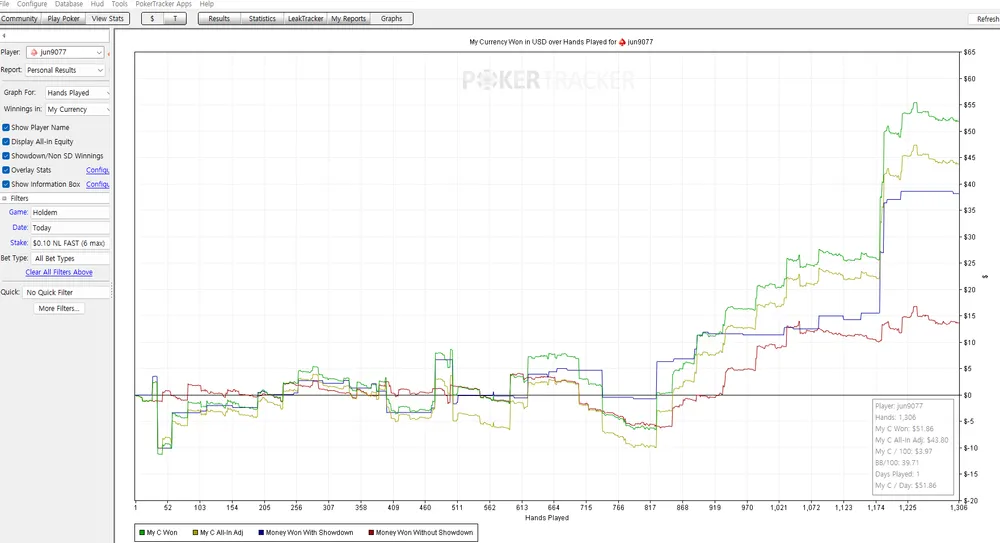Switch to the Play Poker view
Screen dimensions: 1000x543
[x=64, y=19]
